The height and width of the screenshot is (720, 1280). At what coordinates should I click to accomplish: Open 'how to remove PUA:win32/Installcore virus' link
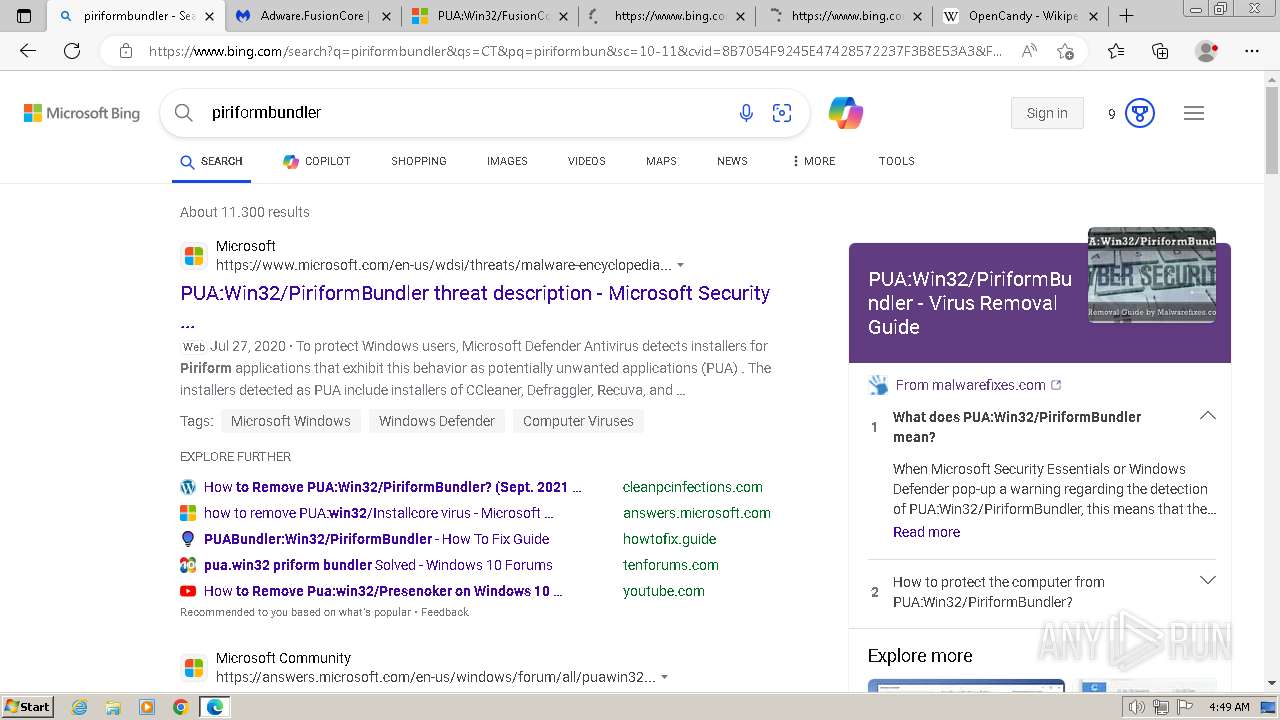(379, 513)
